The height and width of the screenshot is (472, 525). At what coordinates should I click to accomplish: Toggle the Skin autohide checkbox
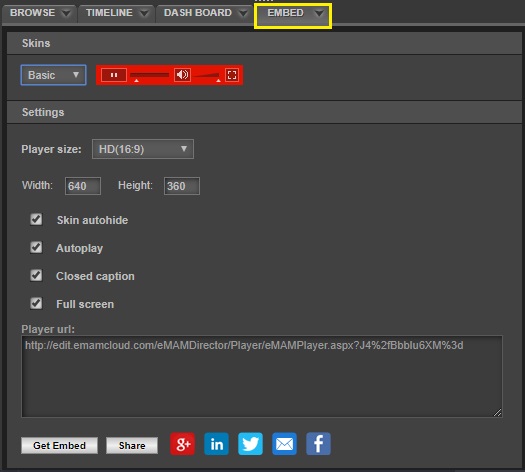[36, 220]
